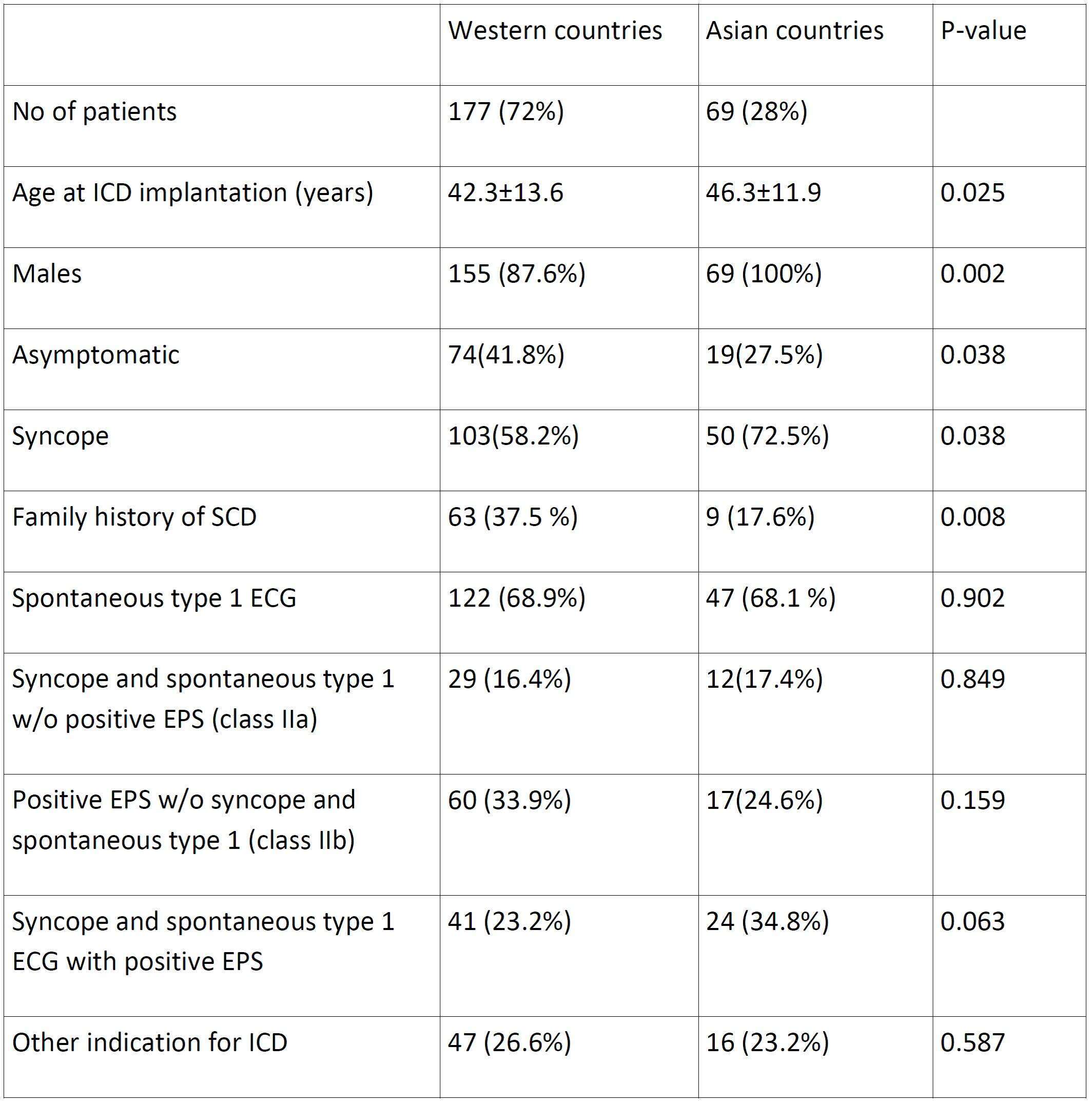Click the 42.3±13.6 cell

point(506,192)
